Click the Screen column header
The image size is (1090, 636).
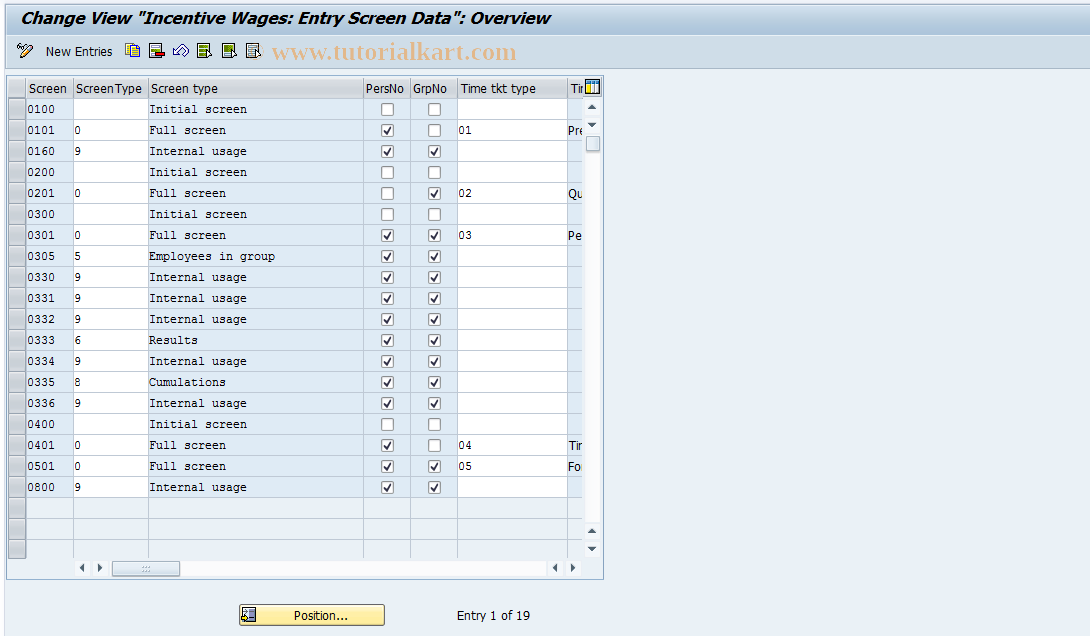point(49,88)
